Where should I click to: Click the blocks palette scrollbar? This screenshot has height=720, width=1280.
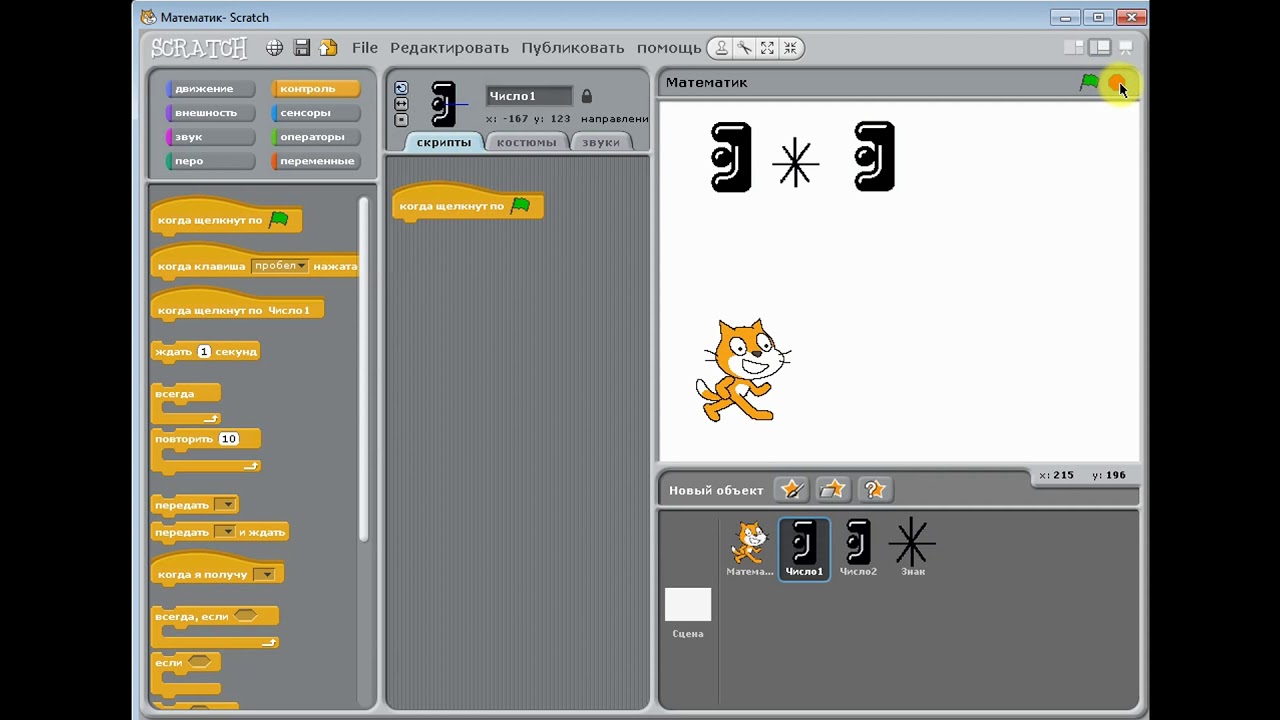pos(364,368)
